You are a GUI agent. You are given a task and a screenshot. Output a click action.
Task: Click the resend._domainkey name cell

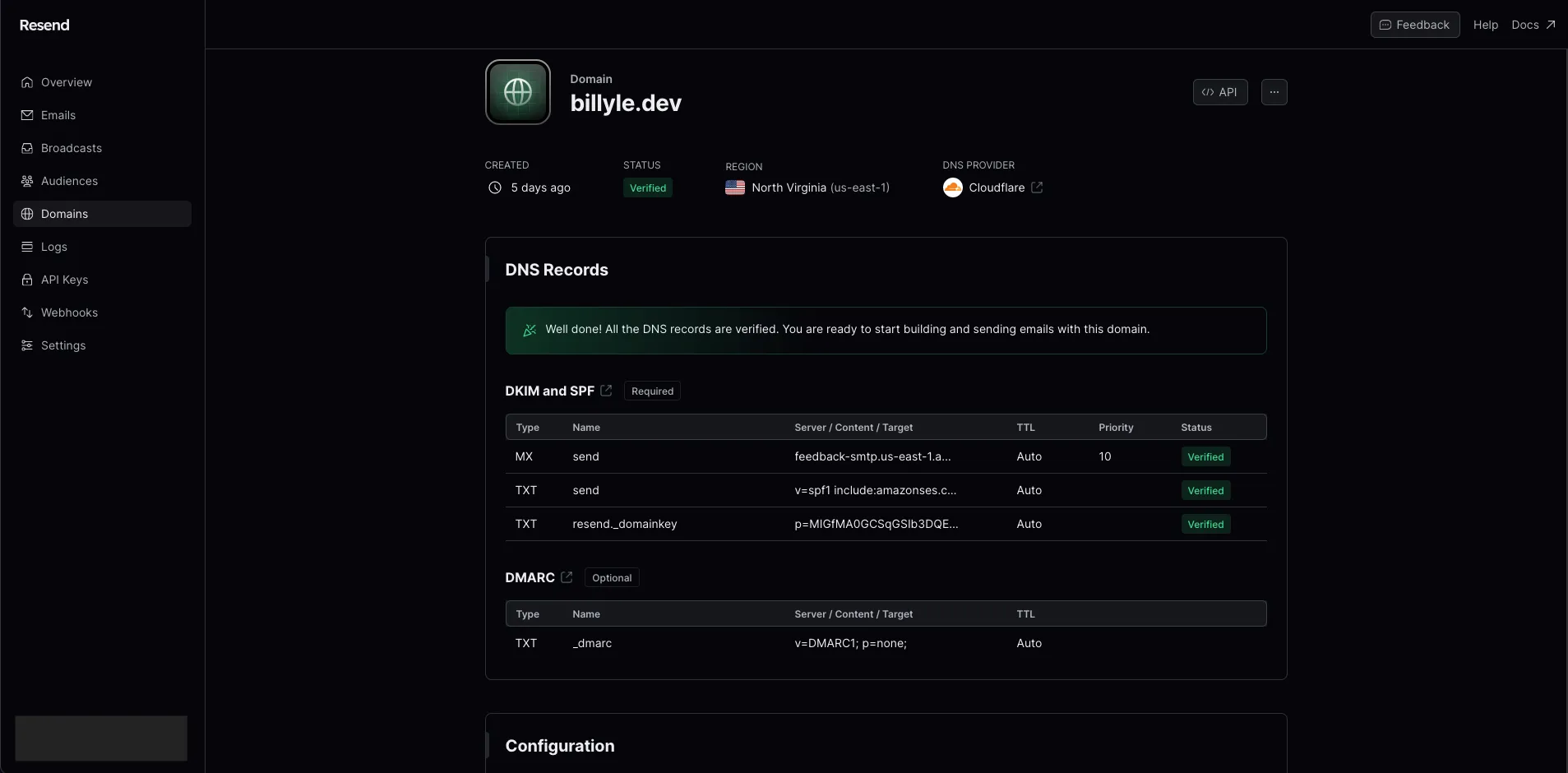point(625,524)
